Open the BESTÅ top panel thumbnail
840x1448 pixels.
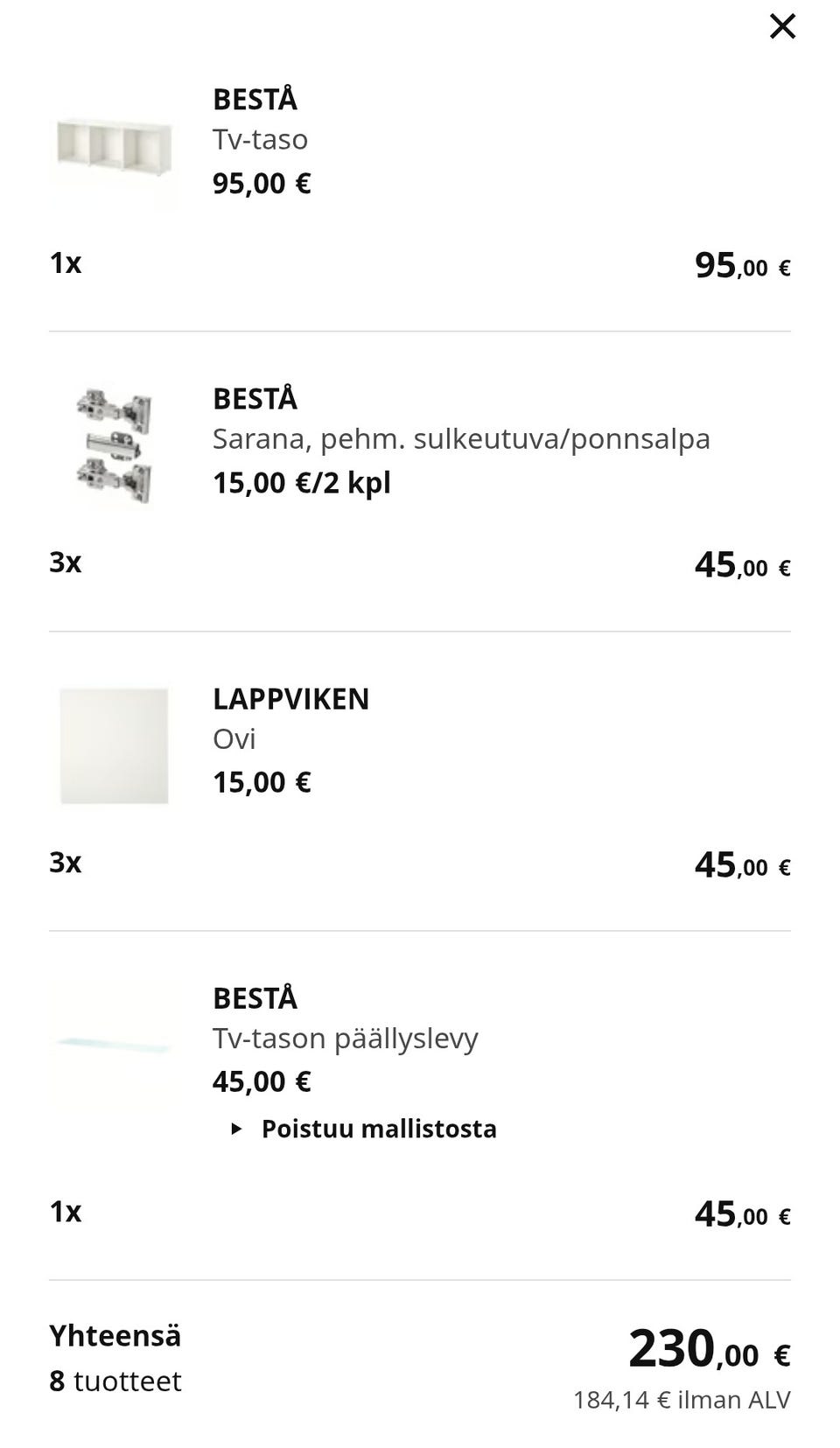point(114,1045)
